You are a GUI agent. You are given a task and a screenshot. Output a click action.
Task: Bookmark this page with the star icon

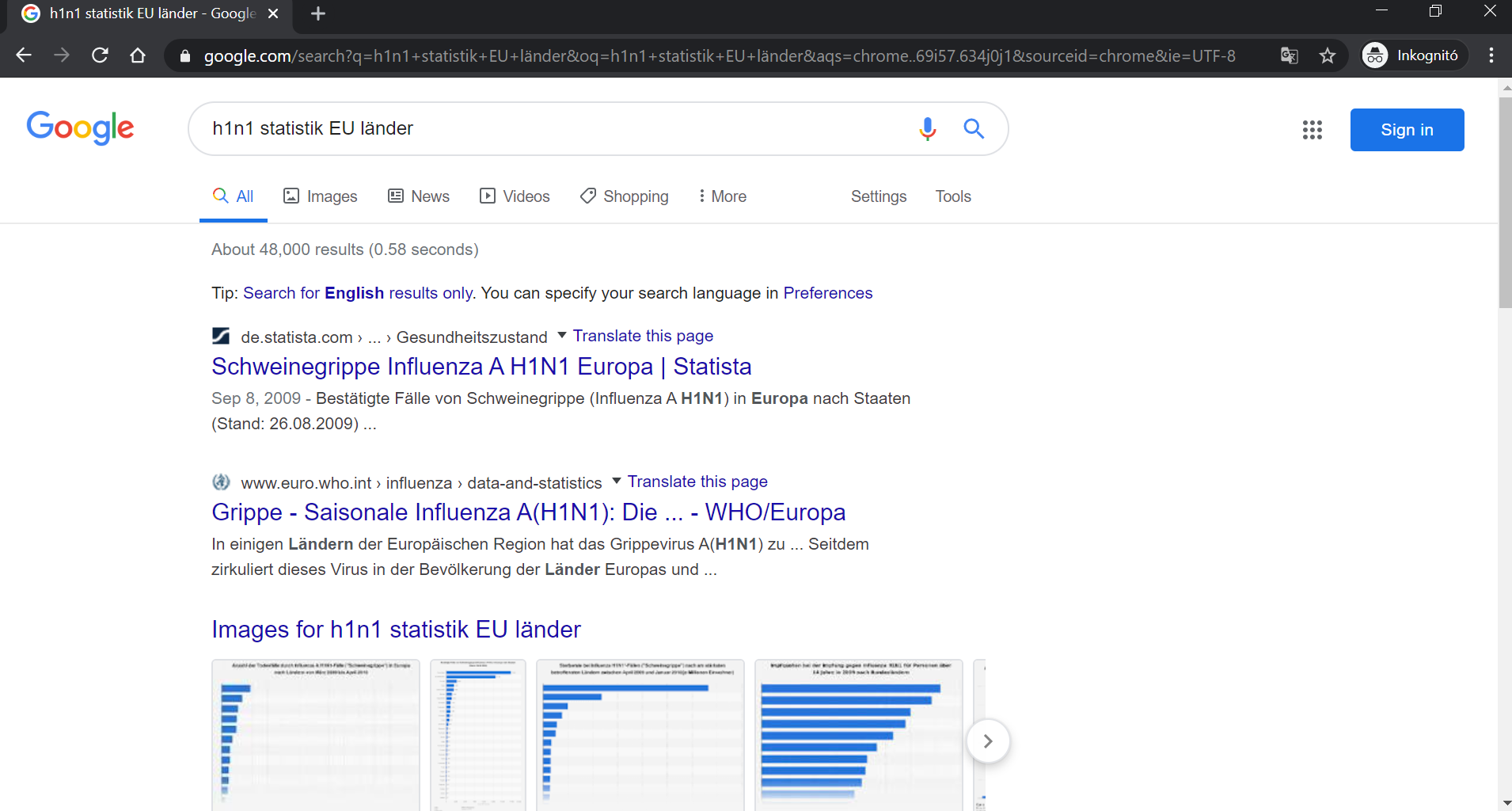[1328, 55]
